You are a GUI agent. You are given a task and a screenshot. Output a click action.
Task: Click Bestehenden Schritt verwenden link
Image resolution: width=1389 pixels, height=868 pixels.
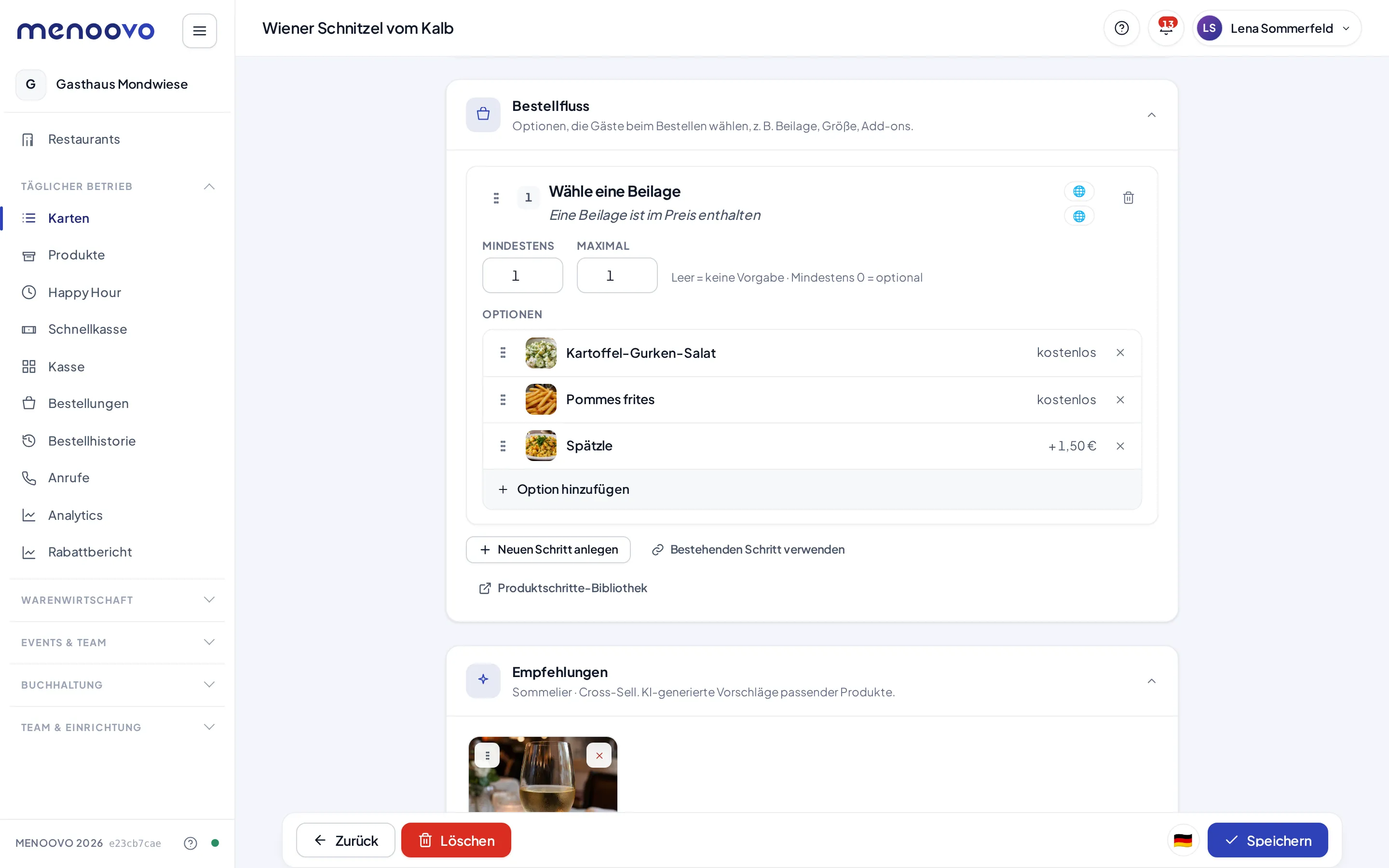[x=748, y=550]
